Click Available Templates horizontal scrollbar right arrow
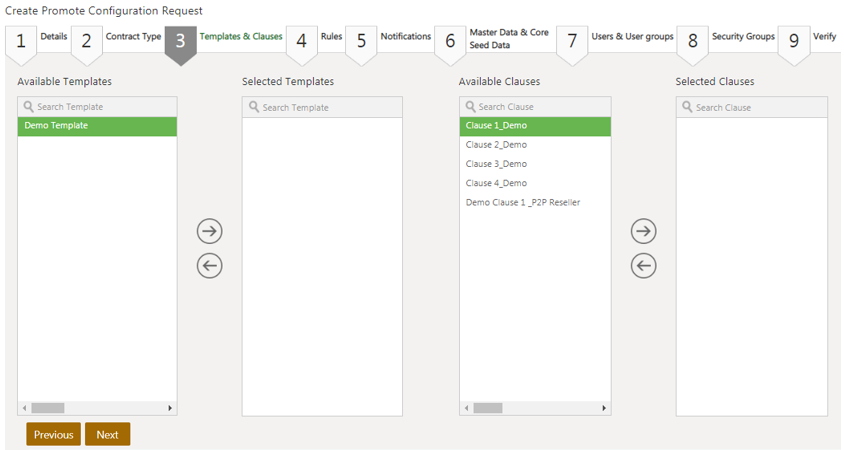The height and width of the screenshot is (450, 844). [170, 408]
